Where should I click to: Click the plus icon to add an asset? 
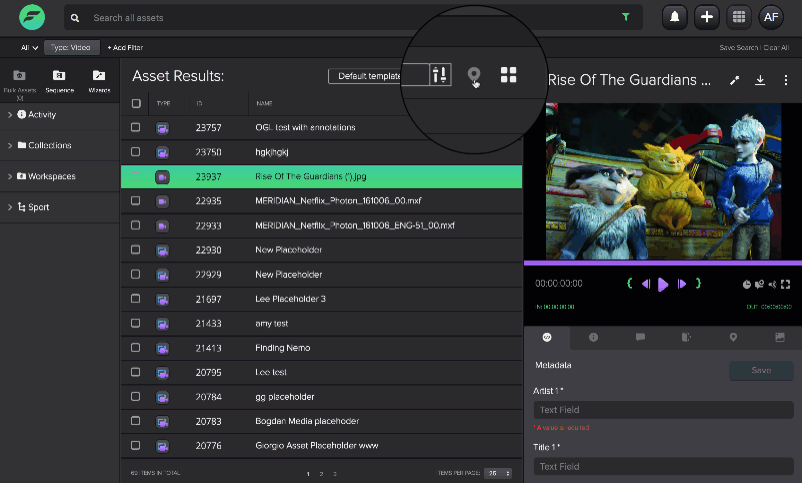click(707, 17)
